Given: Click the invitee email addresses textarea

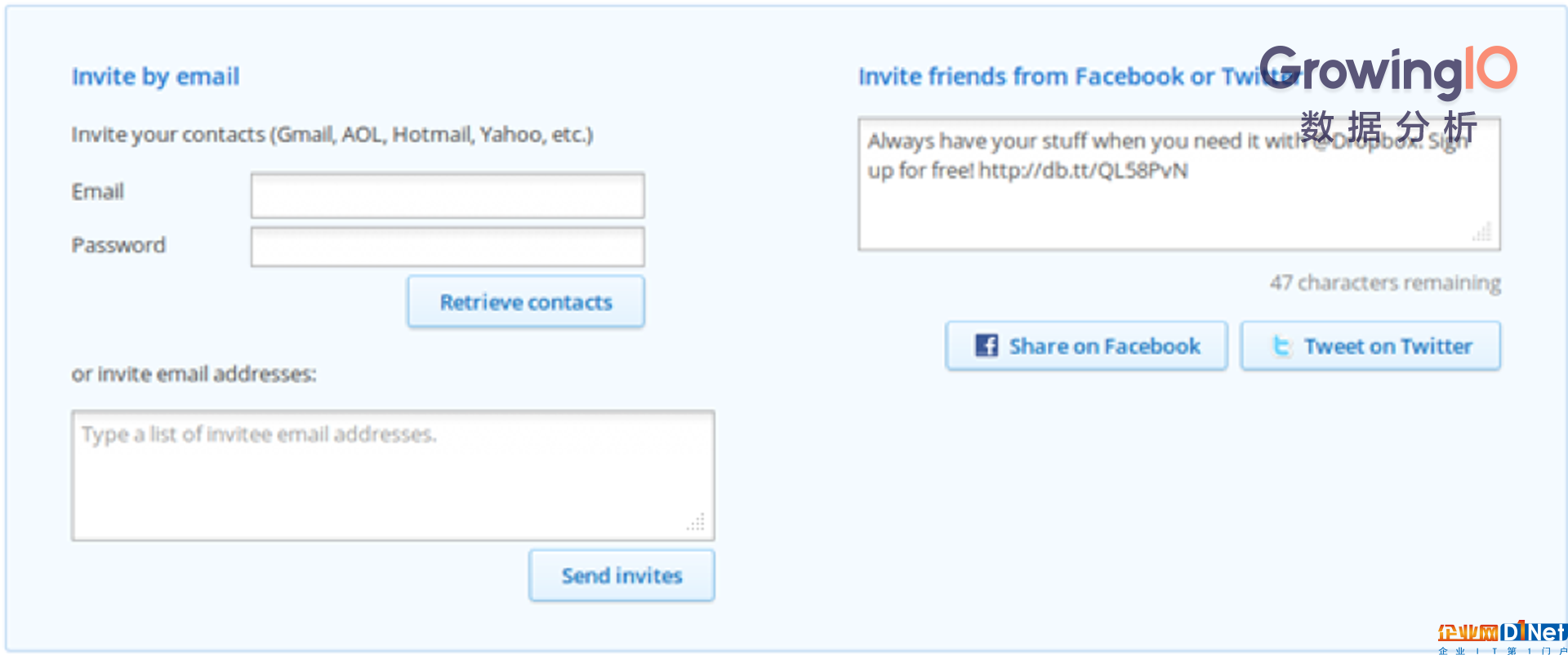Looking at the screenshot, I should (x=393, y=475).
